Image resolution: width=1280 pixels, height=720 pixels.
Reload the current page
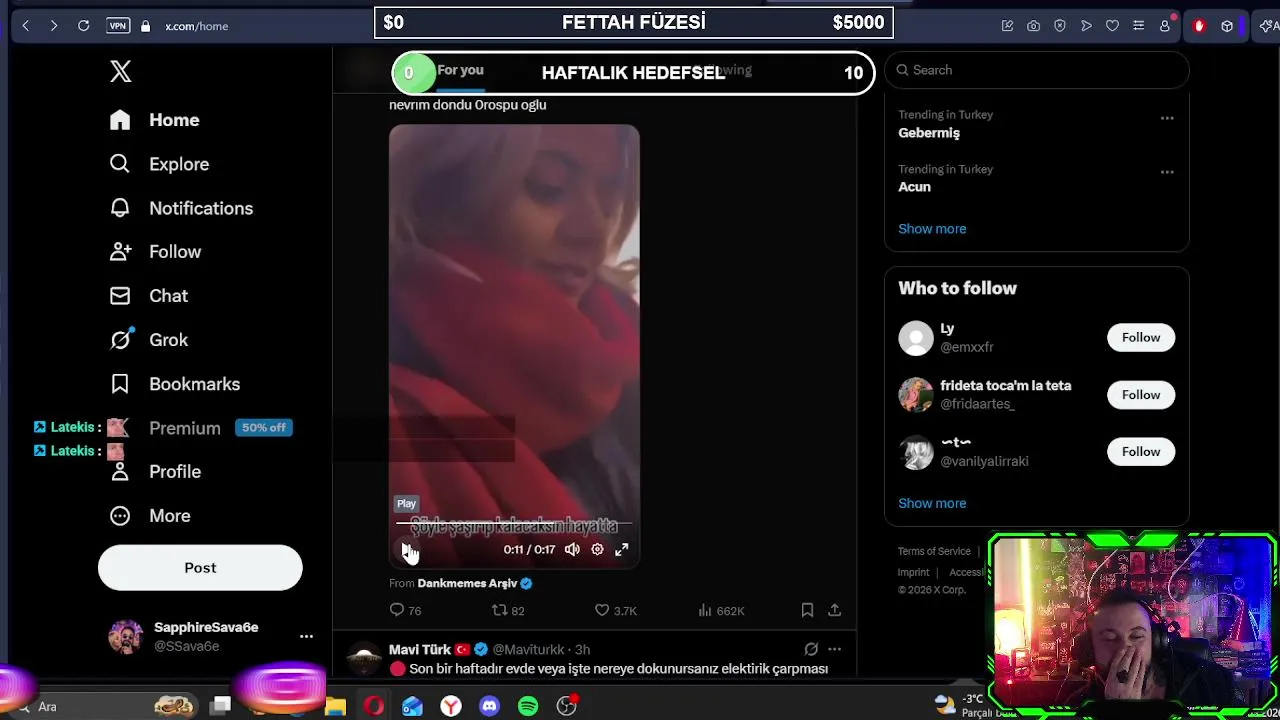(83, 26)
